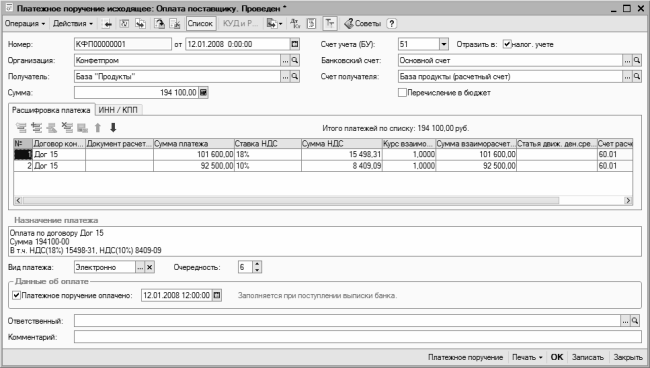Select the 10% Ставка НДС cell
Viewport: 650px width, 368px height.
click(x=268, y=166)
